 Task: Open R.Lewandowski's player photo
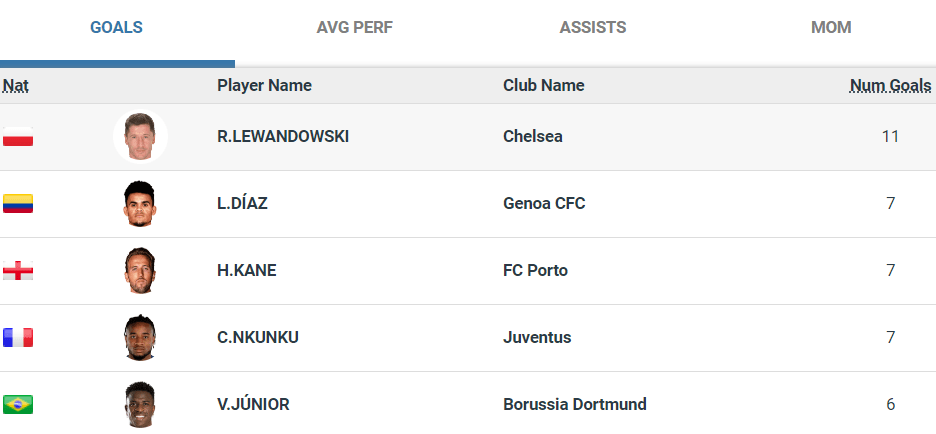(140, 137)
